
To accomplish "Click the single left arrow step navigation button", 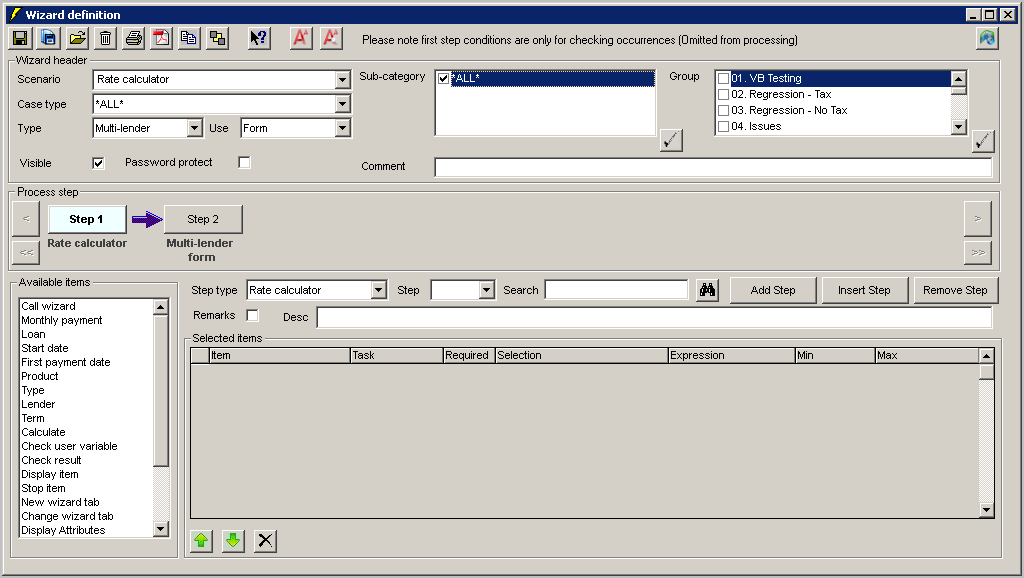I will 26,219.
